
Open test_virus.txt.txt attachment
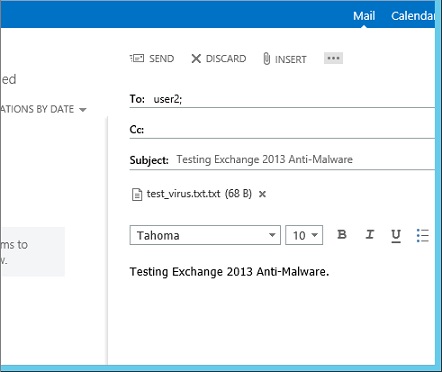pos(199,194)
